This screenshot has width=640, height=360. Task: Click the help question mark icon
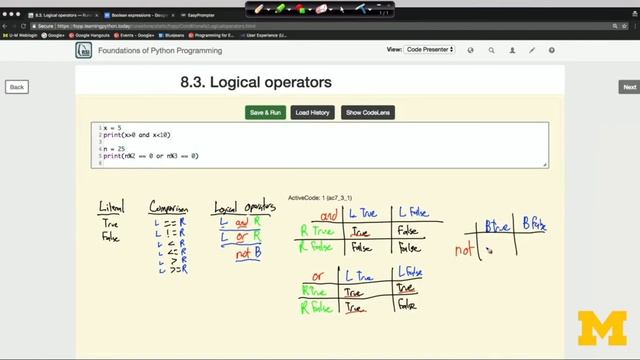pos(551,50)
